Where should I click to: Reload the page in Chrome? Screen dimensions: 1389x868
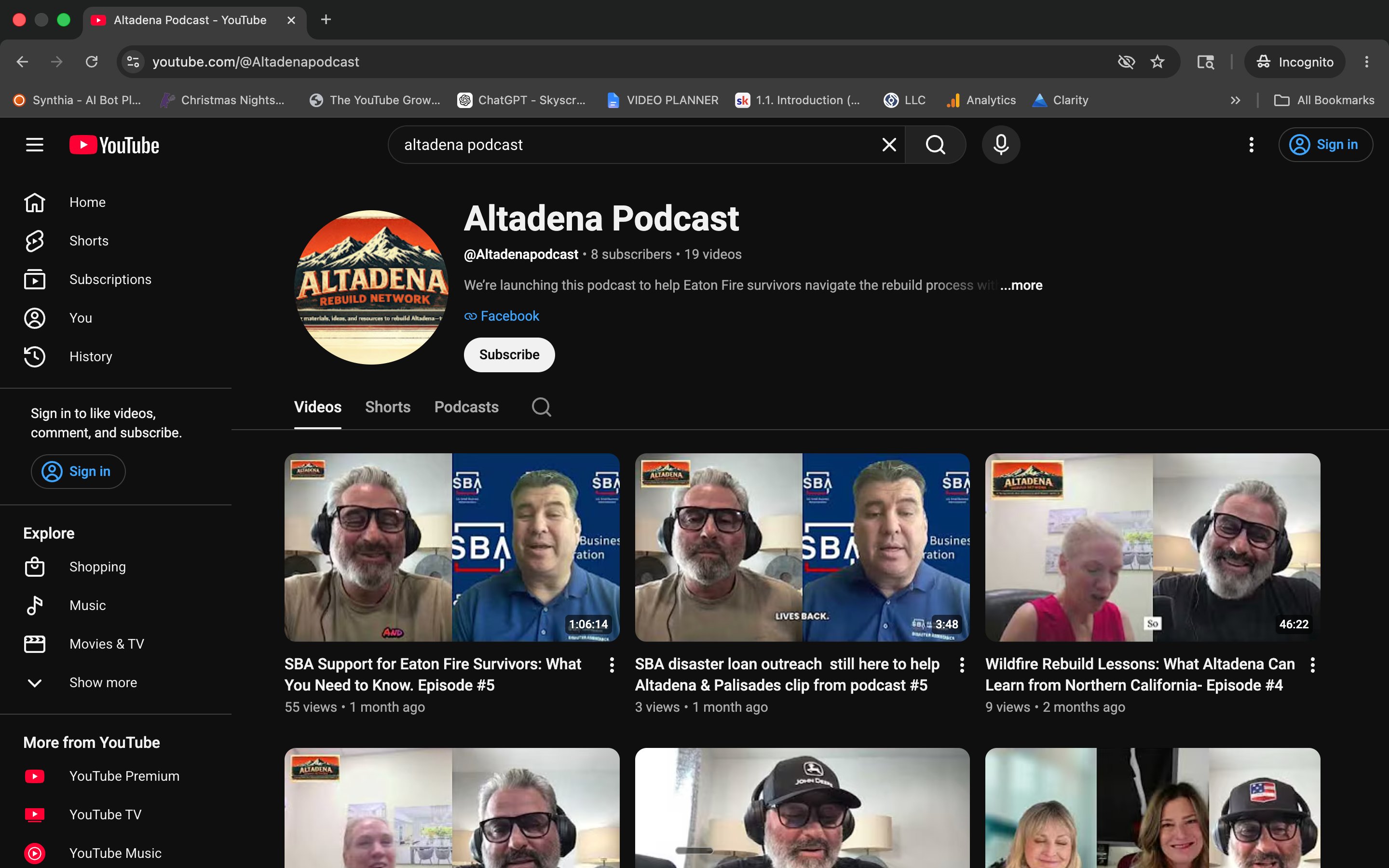[91, 61]
